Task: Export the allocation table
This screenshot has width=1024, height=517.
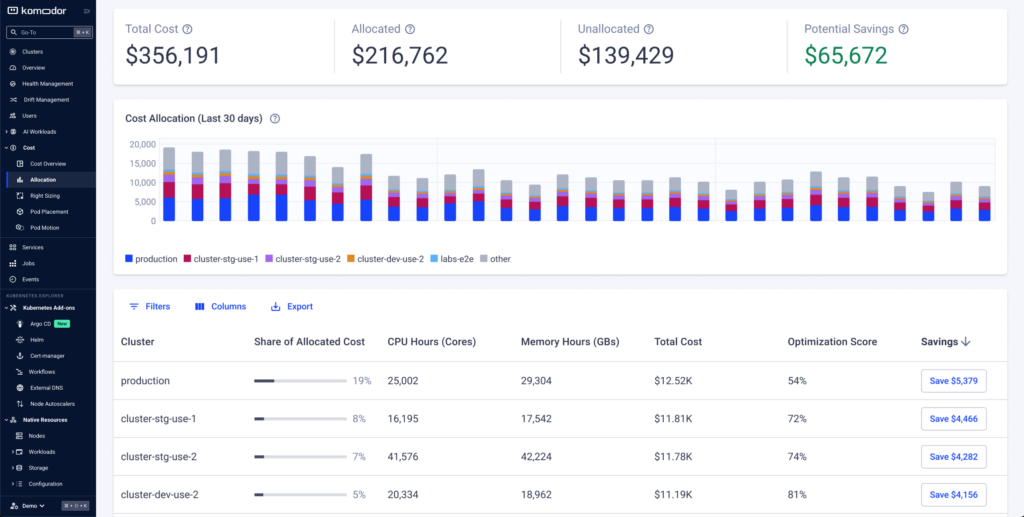Action: [x=292, y=306]
